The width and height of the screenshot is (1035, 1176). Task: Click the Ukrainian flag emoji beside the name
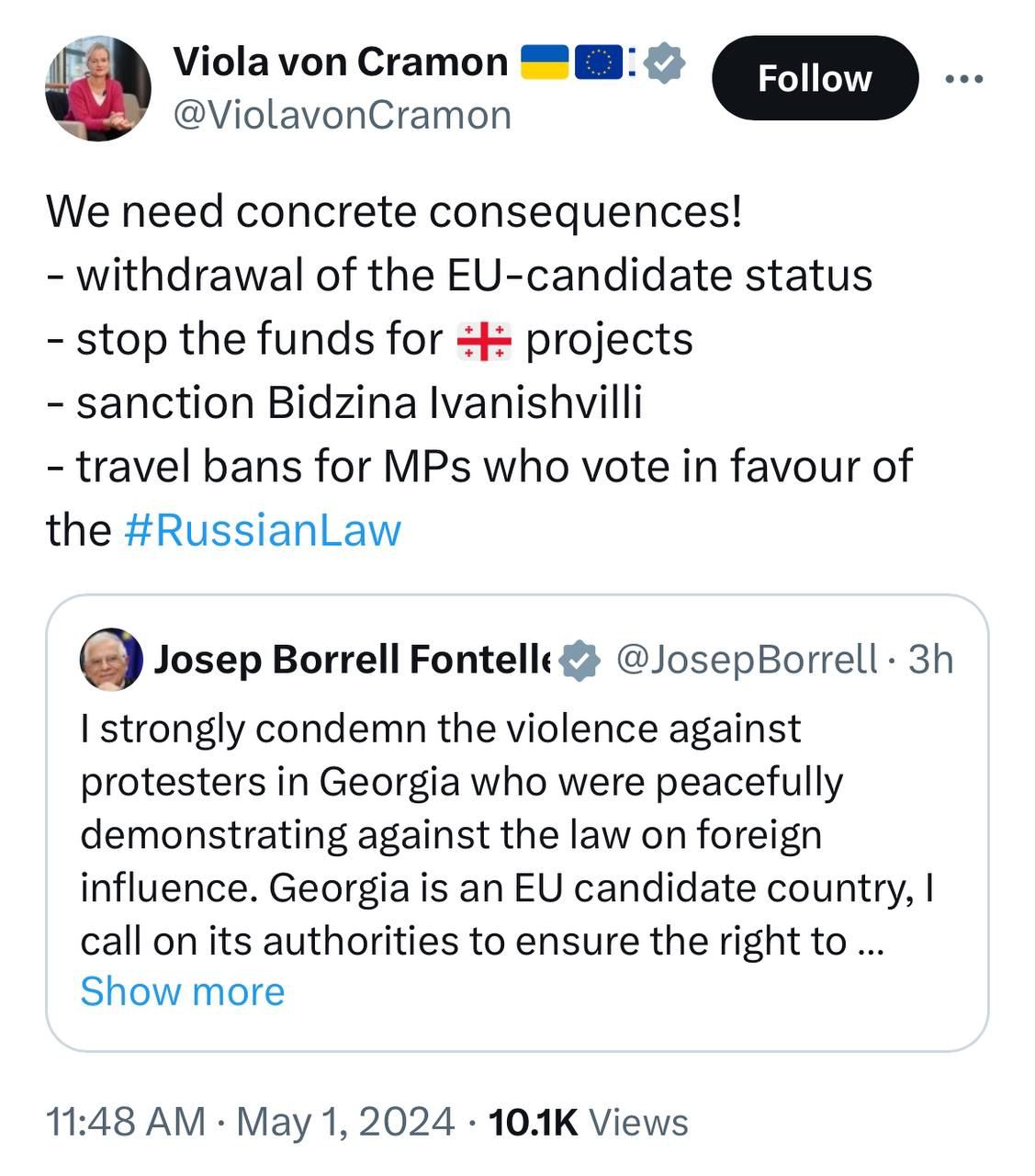coord(545,62)
